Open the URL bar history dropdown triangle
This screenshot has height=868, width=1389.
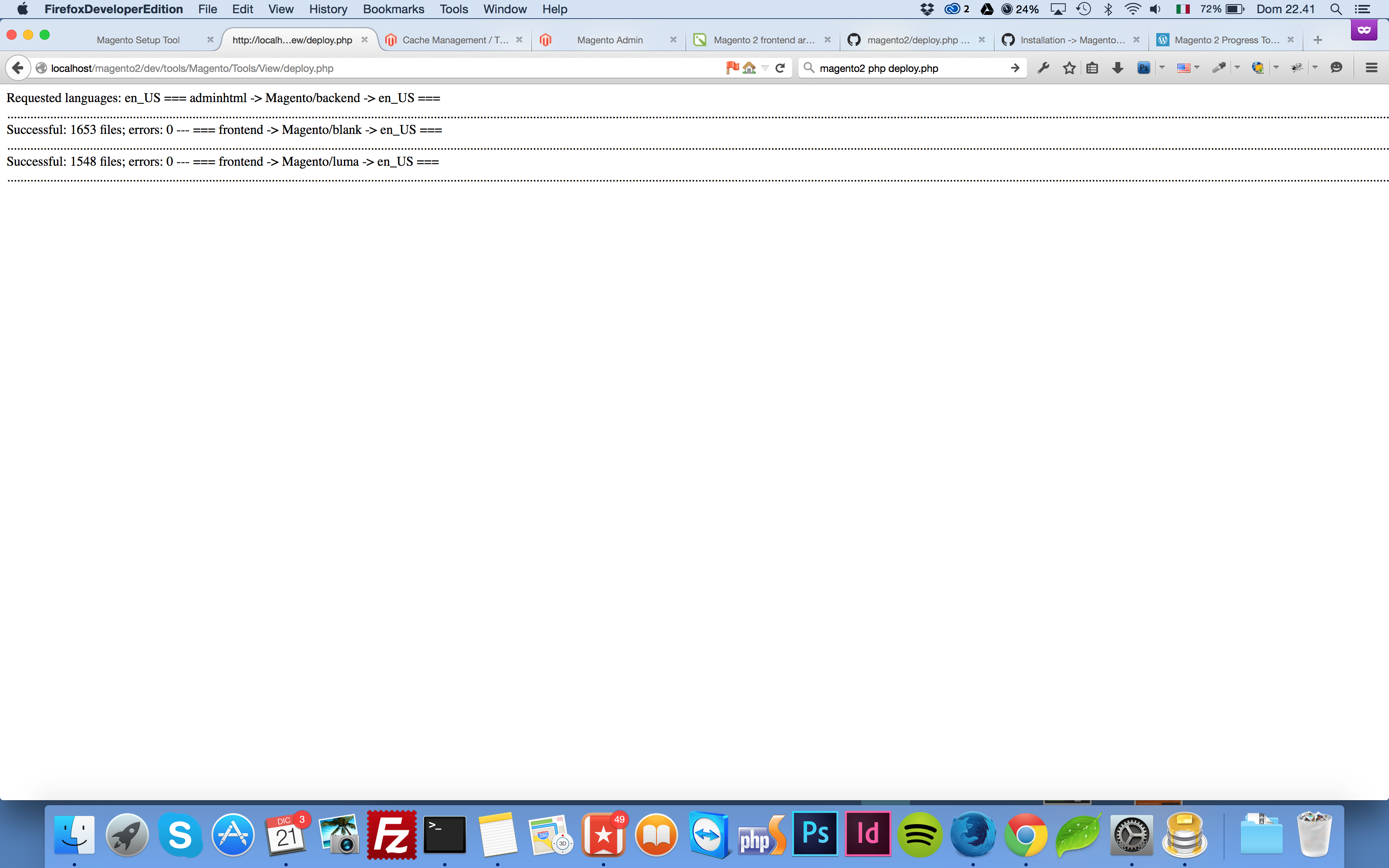tap(765, 68)
